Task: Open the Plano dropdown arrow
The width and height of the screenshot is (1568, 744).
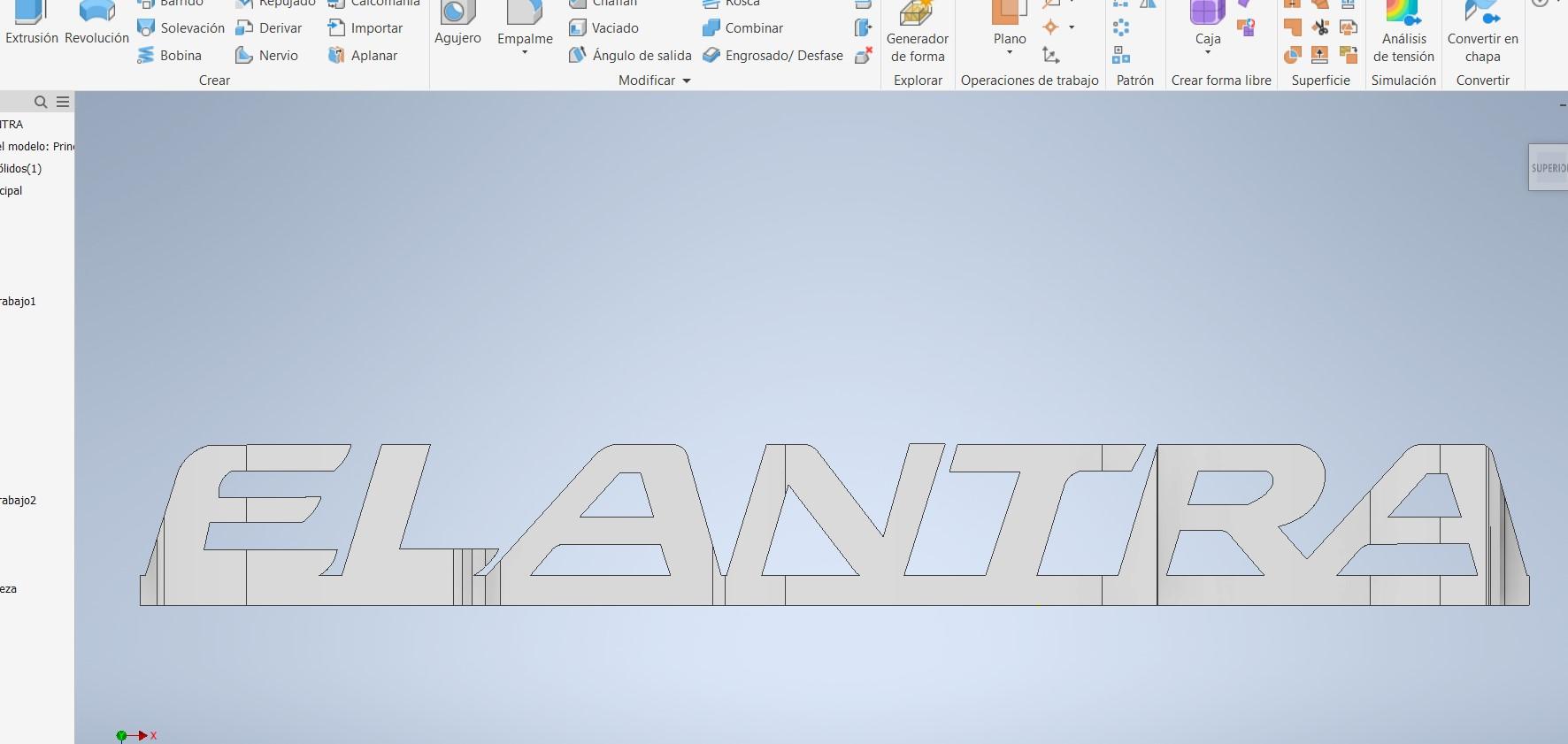Action: (1010, 52)
